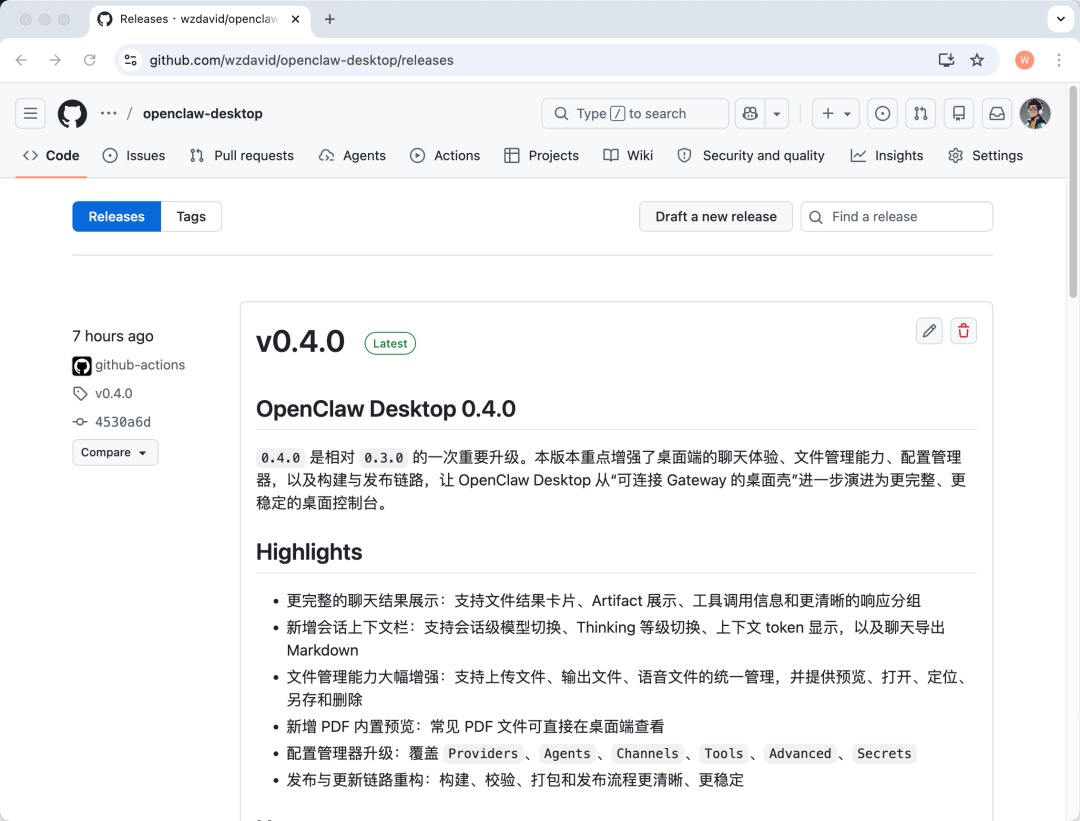The height and width of the screenshot is (821, 1080).
Task: Open the Pull requests icon in the header
Action: [921, 114]
